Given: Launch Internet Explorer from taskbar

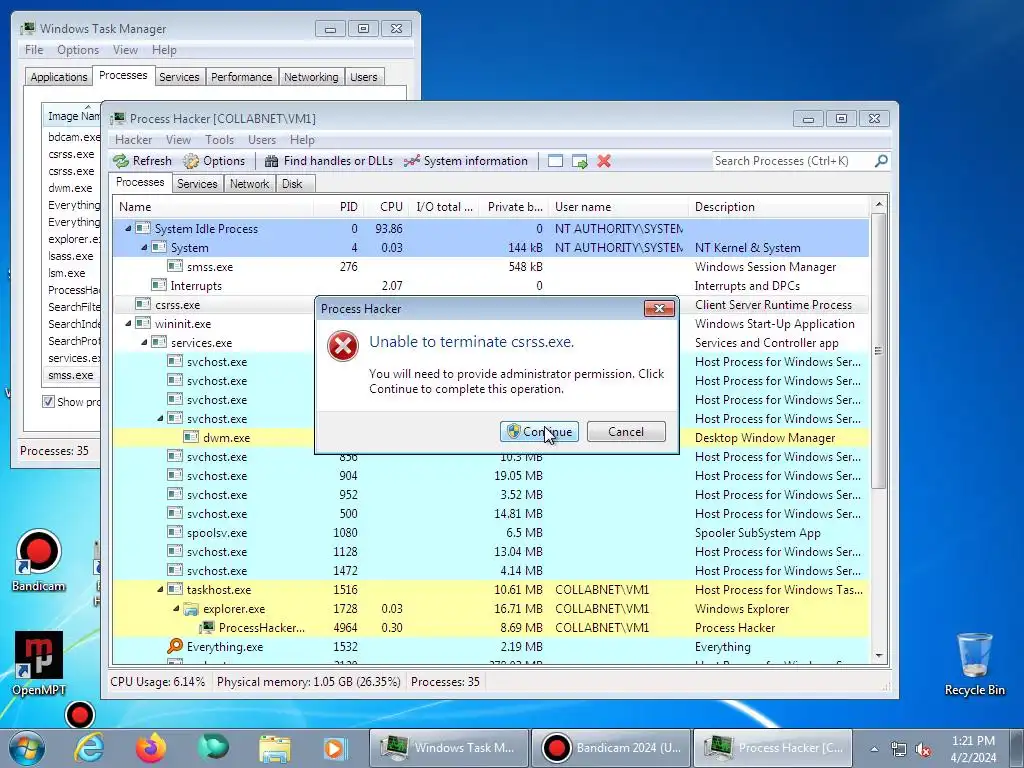Looking at the screenshot, I should tap(89, 748).
